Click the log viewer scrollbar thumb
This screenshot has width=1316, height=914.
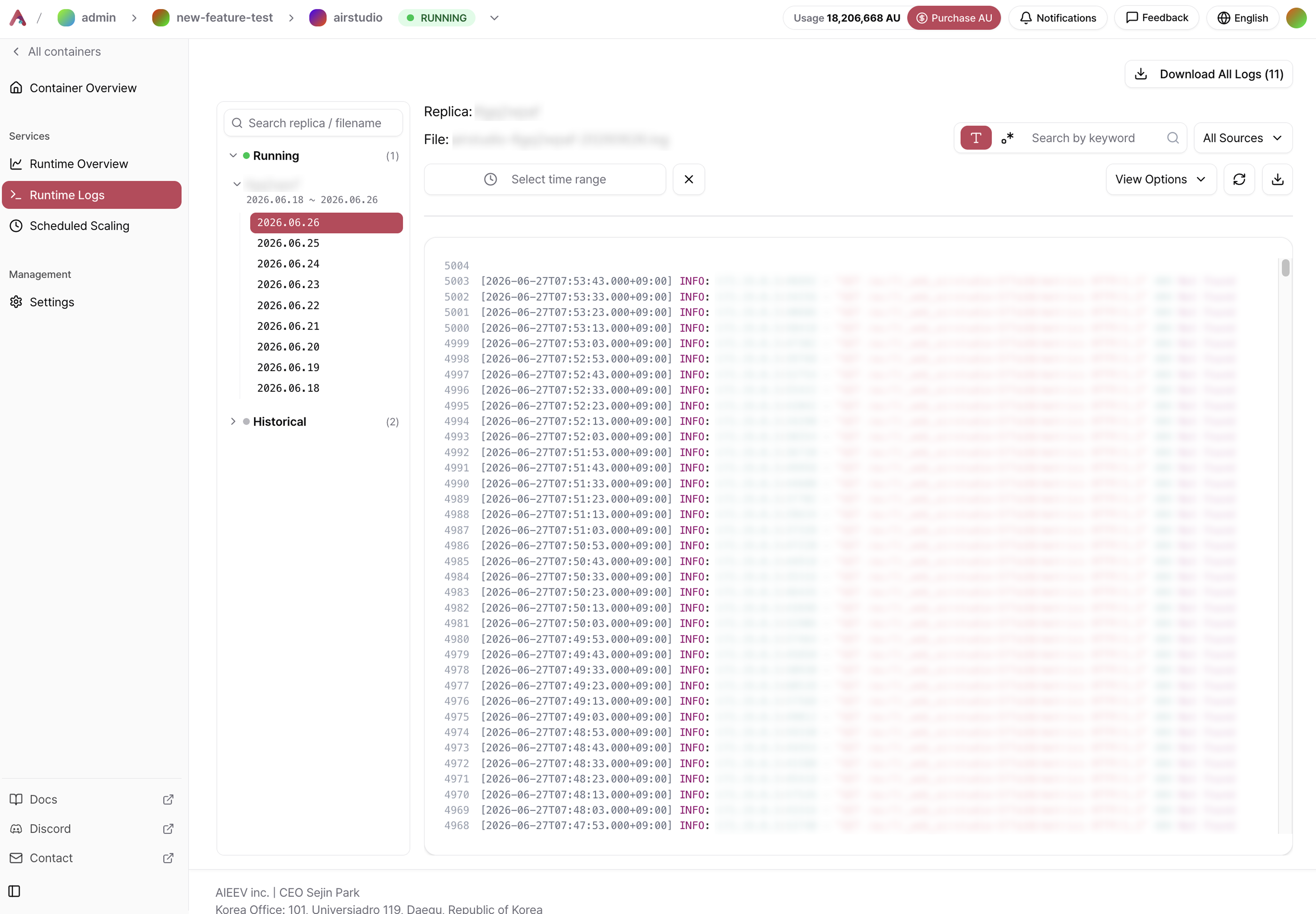click(1286, 268)
